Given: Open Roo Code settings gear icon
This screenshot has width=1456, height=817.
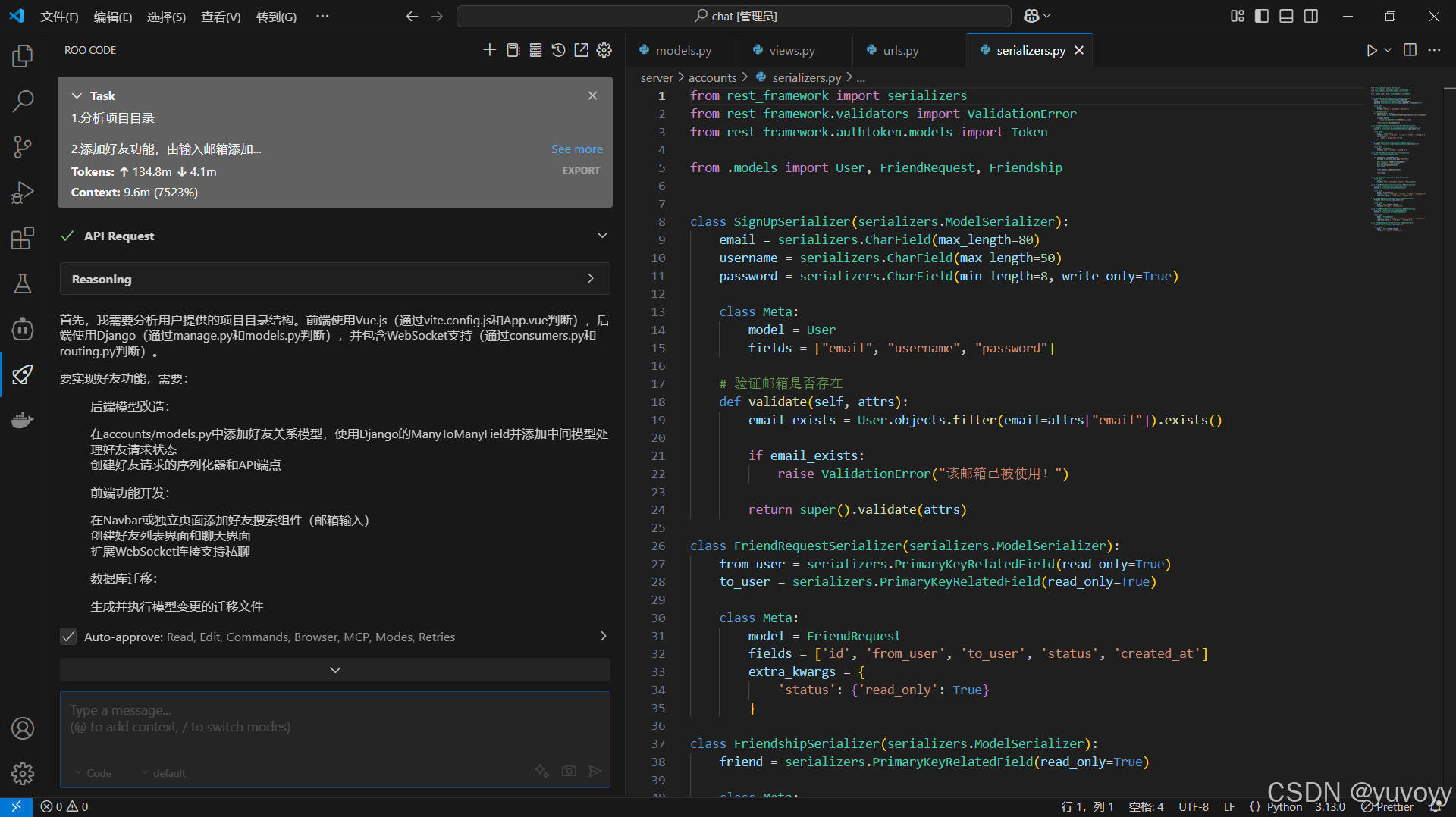Looking at the screenshot, I should click(604, 50).
